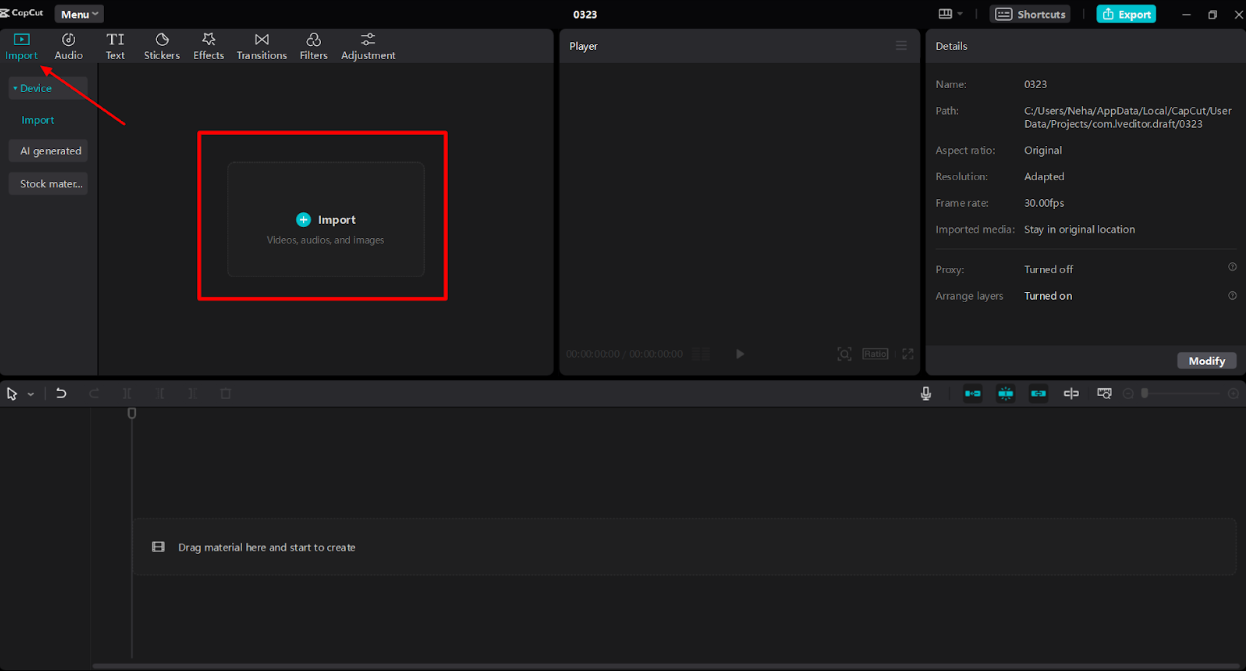This screenshot has height=672, width=1246.
Task: Undo the last action
Action: point(61,394)
